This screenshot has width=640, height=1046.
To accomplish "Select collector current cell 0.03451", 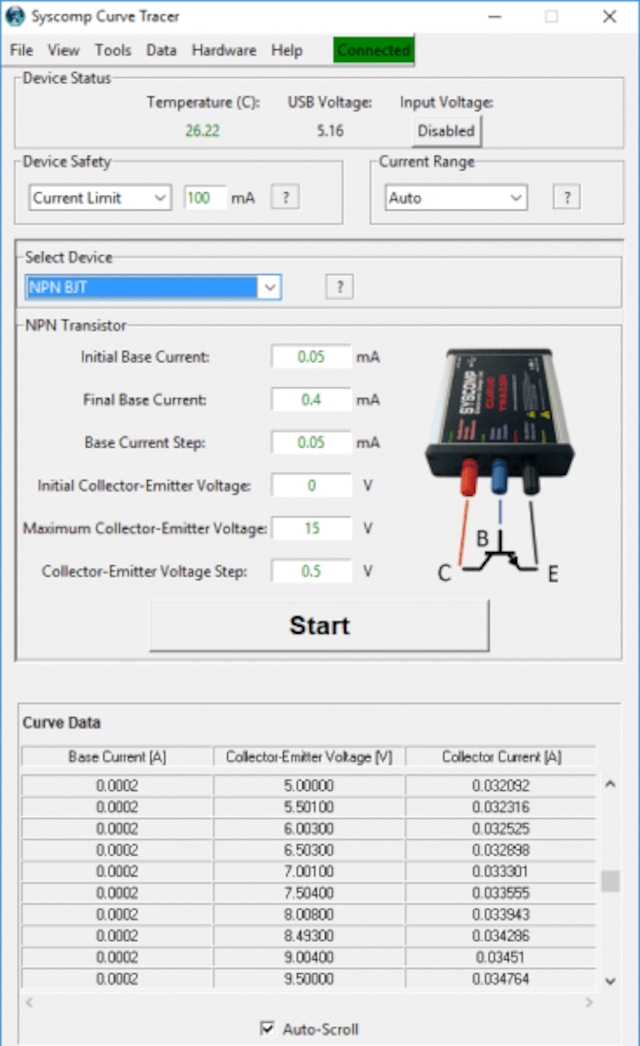I will pos(501,957).
